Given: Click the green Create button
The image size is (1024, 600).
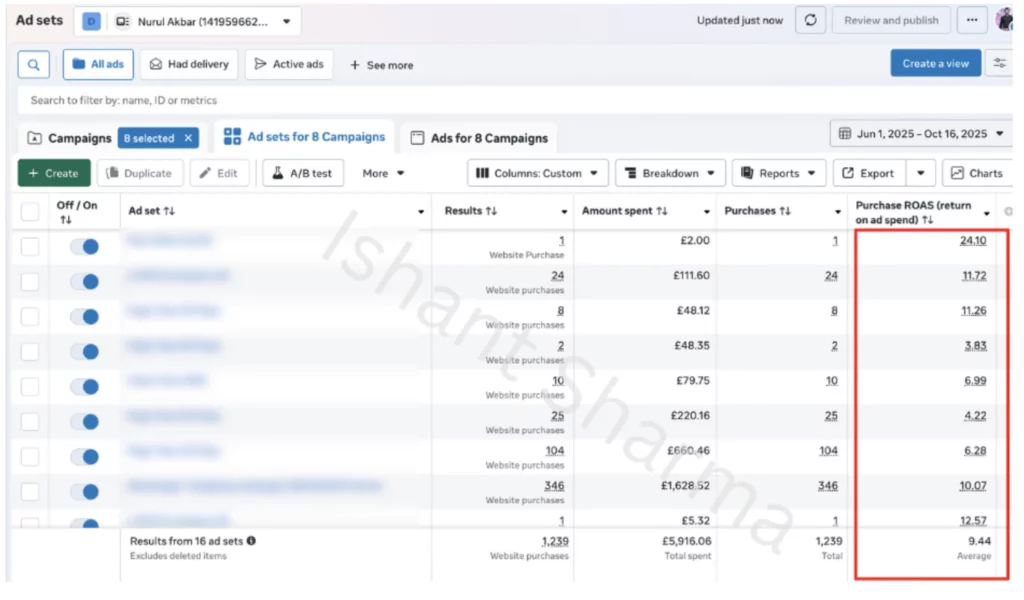Looking at the screenshot, I should coord(53,172).
